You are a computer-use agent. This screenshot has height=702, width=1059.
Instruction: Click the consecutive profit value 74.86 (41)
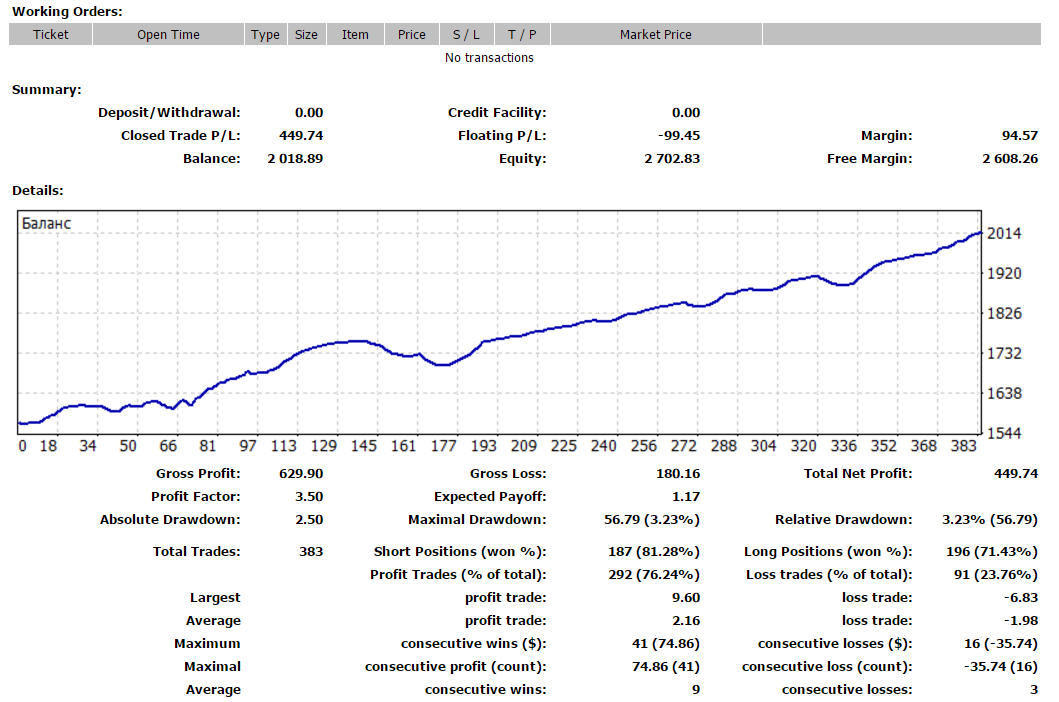pyautogui.click(x=666, y=666)
